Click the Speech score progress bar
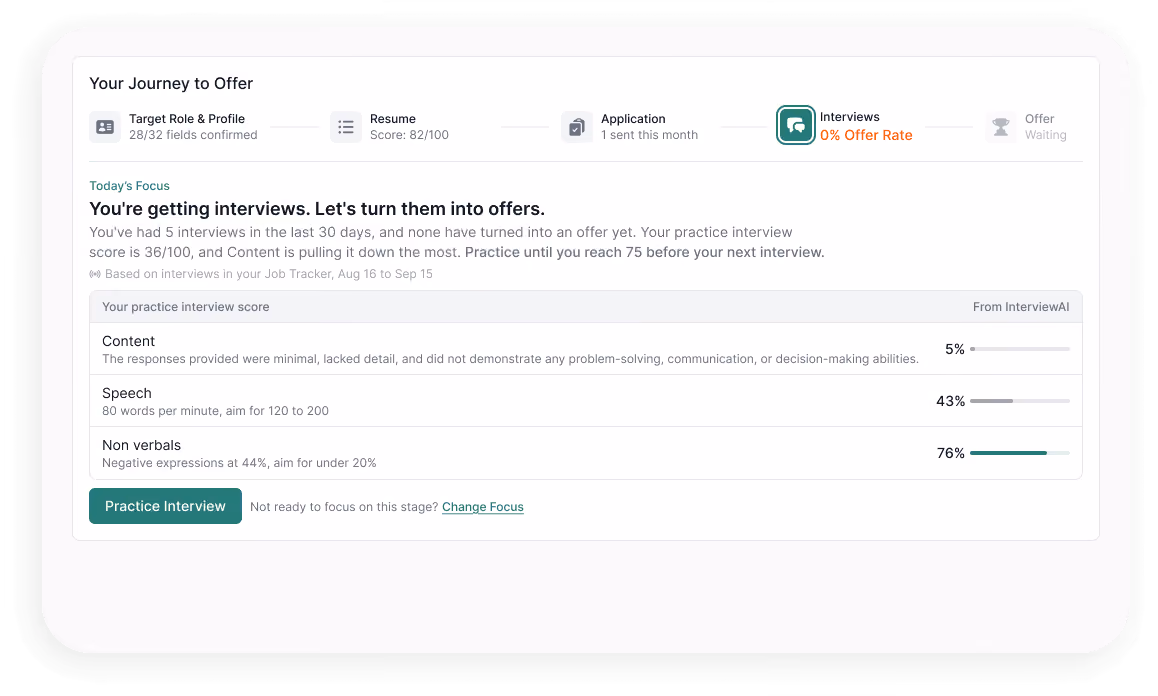This screenshot has height=696, width=1158. click(x=1020, y=401)
